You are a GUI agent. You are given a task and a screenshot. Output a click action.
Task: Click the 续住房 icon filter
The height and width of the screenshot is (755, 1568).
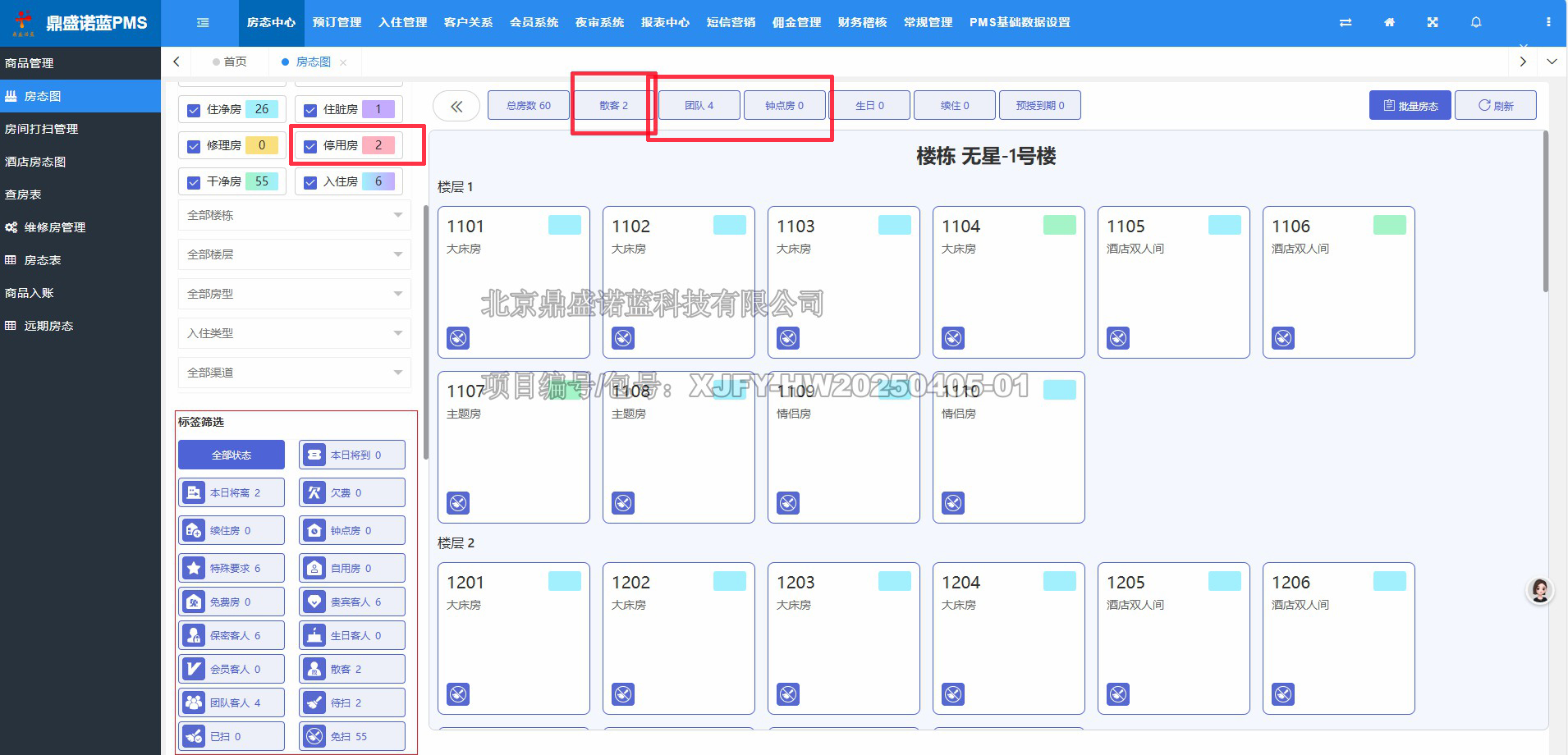pos(193,530)
